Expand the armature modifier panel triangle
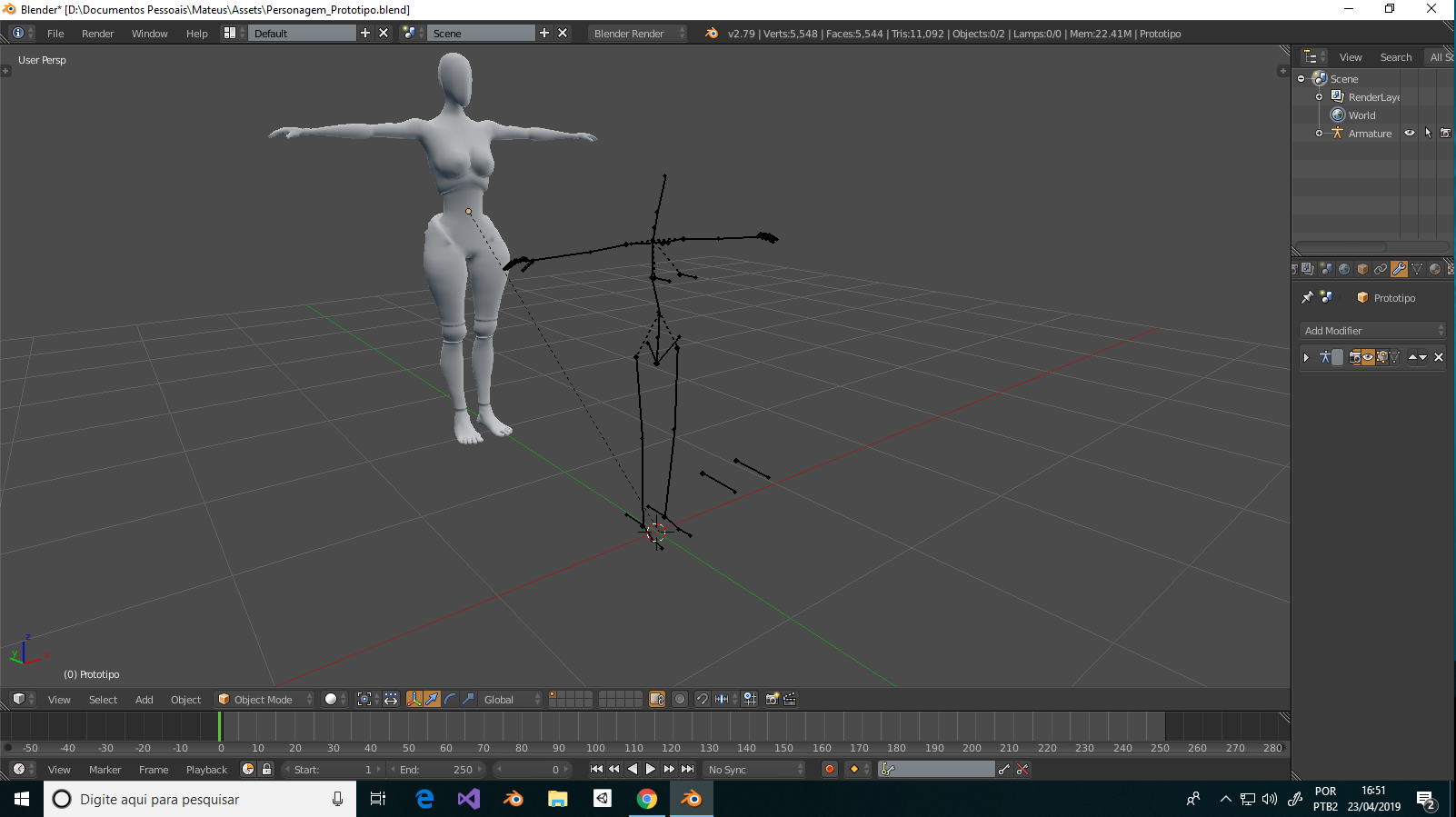This screenshot has width=1456, height=817. point(1306,357)
